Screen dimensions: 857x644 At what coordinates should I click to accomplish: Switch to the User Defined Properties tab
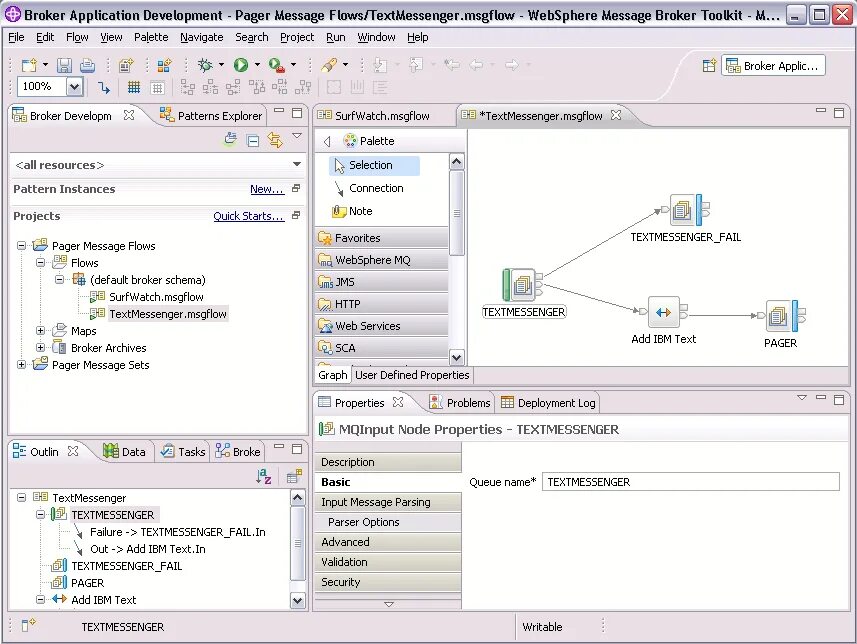pos(412,375)
